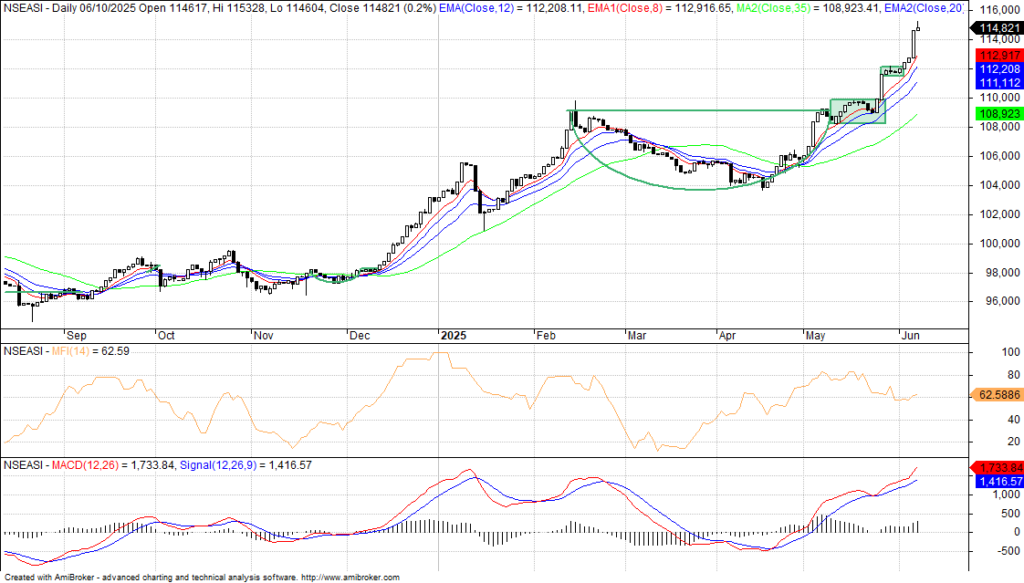
Task: Click the red 1,733.84 MACD value tag
Action: [x=996, y=467]
